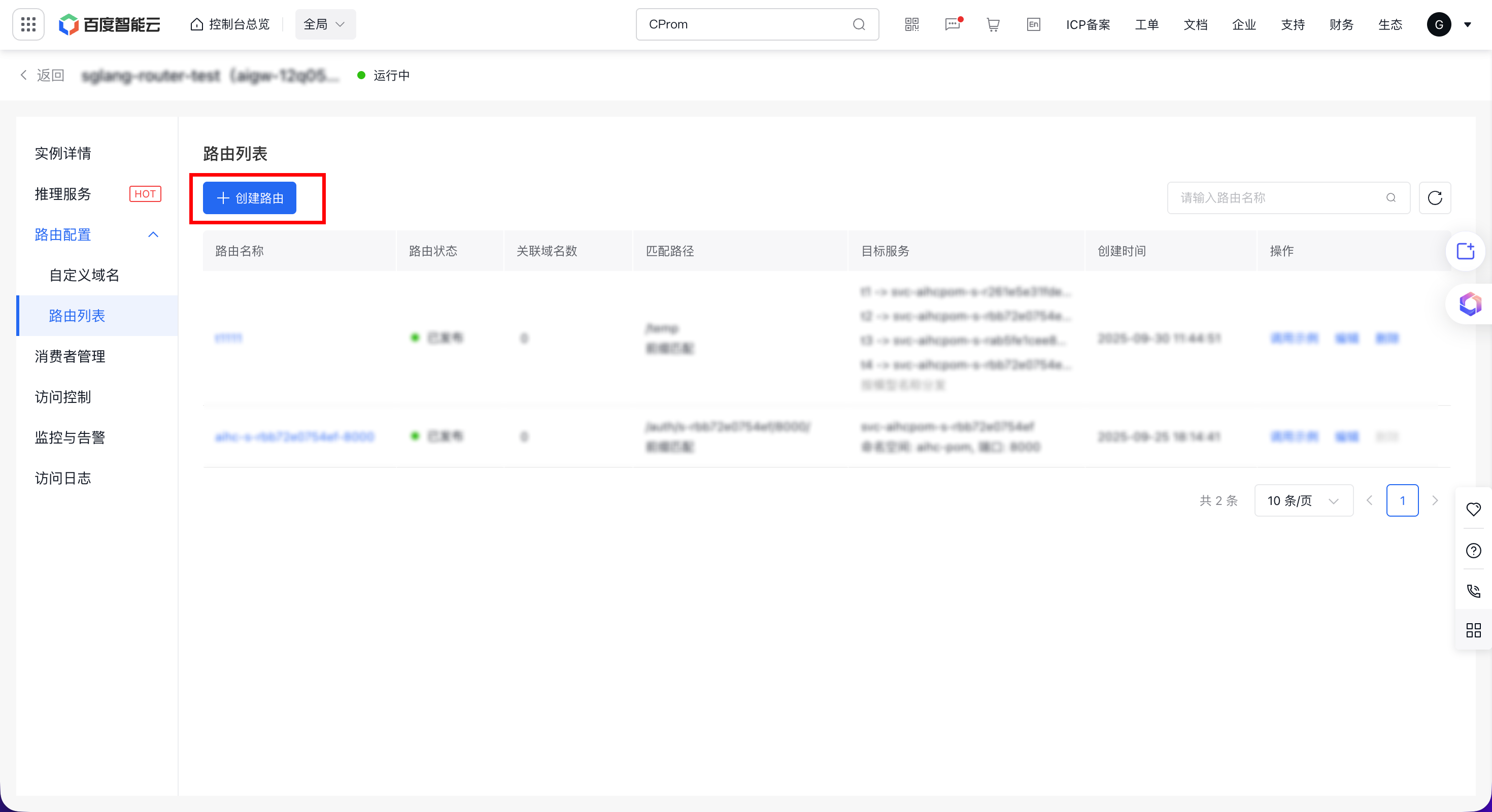Viewport: 1492px width, 812px height.
Task: Open the 10 条/页 page size dropdown
Action: (1303, 500)
